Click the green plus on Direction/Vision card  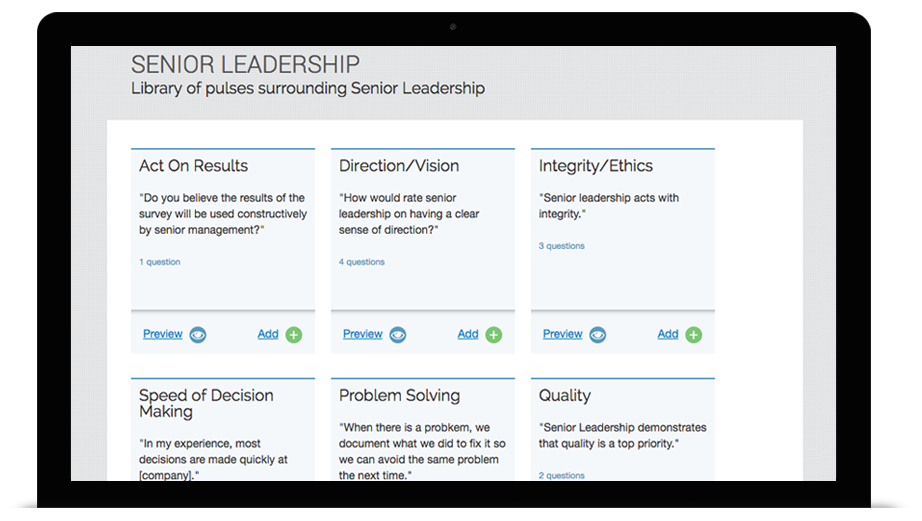point(493,335)
